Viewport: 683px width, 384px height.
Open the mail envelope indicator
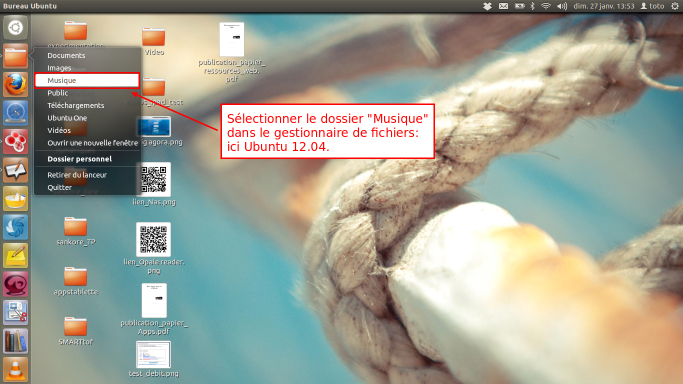[x=504, y=6]
